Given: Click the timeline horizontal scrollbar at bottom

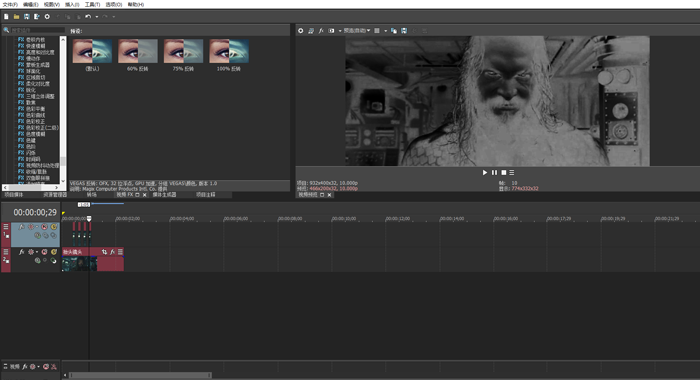Looking at the screenshot, I should pyautogui.click(x=140, y=375).
